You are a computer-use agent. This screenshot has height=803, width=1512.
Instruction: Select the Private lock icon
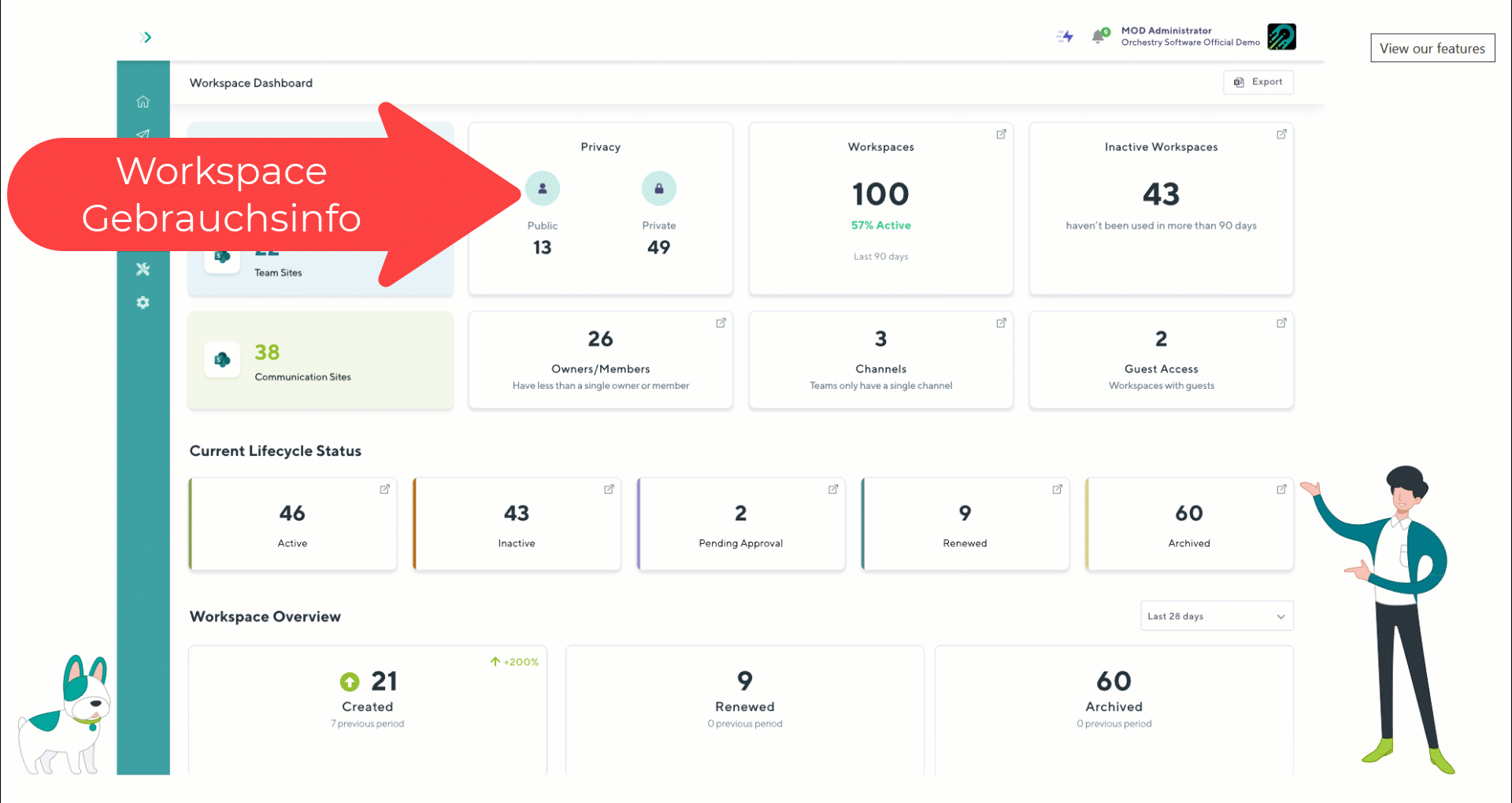click(x=658, y=189)
